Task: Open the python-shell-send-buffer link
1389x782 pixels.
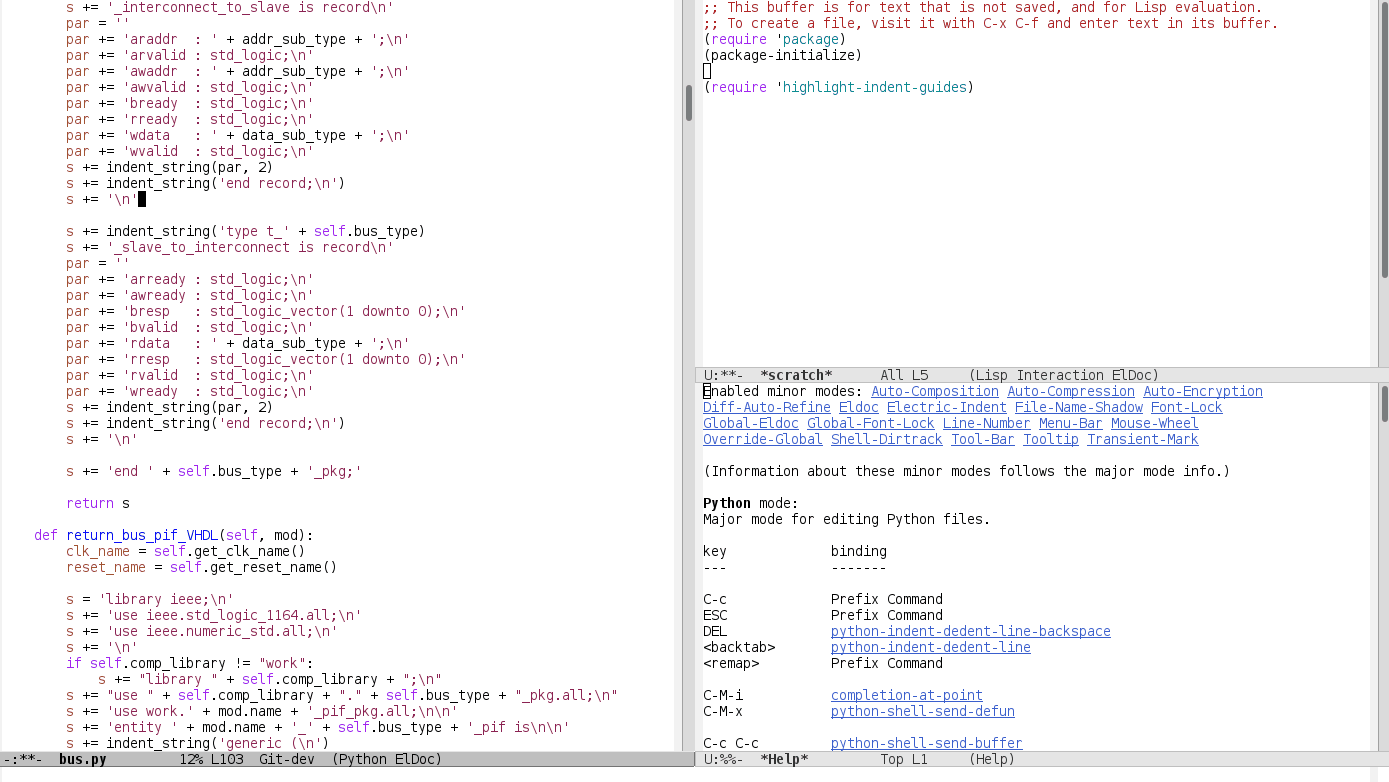Action: point(927,743)
